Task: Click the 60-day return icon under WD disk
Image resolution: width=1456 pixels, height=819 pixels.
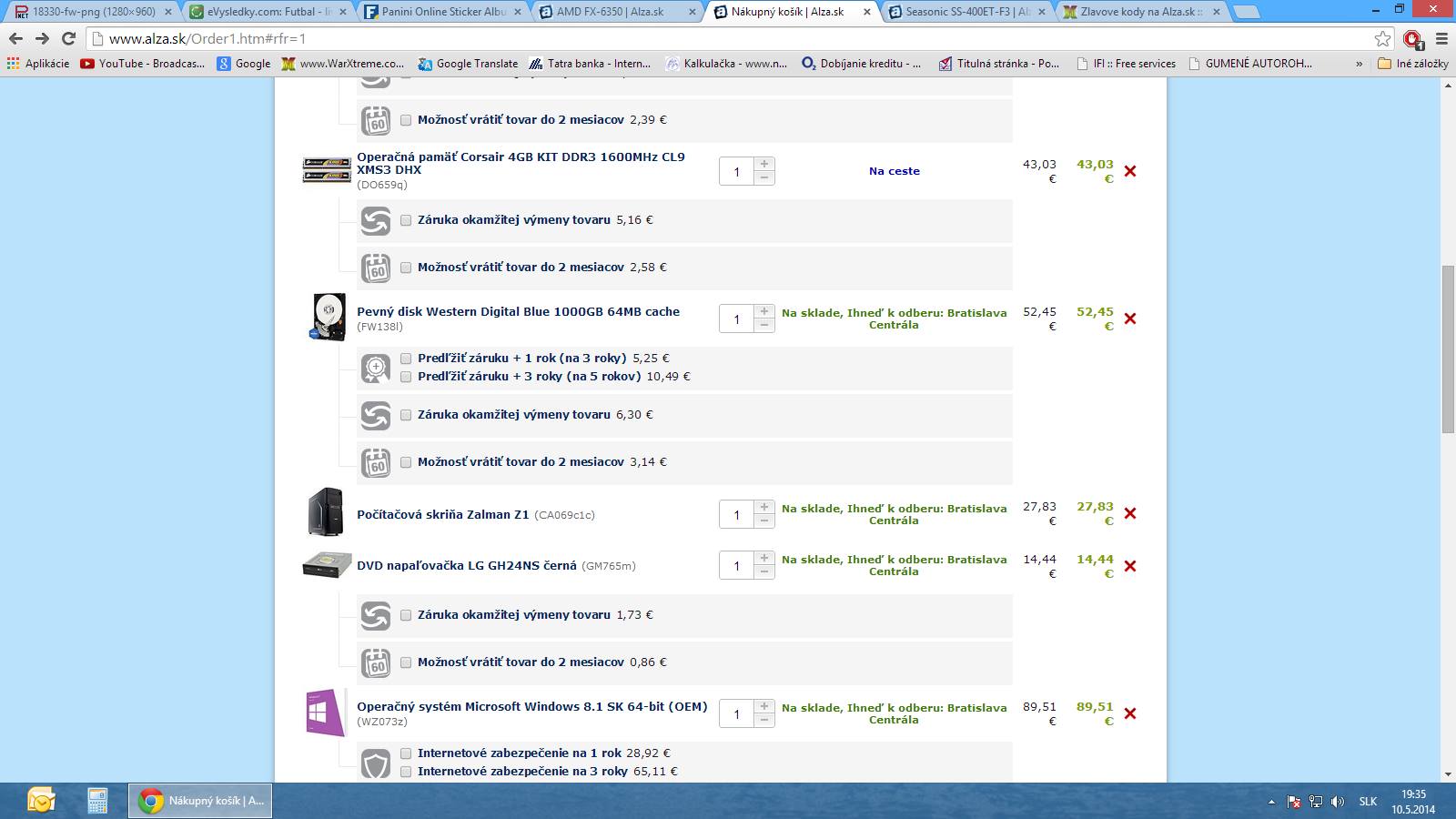Action: tap(376, 462)
